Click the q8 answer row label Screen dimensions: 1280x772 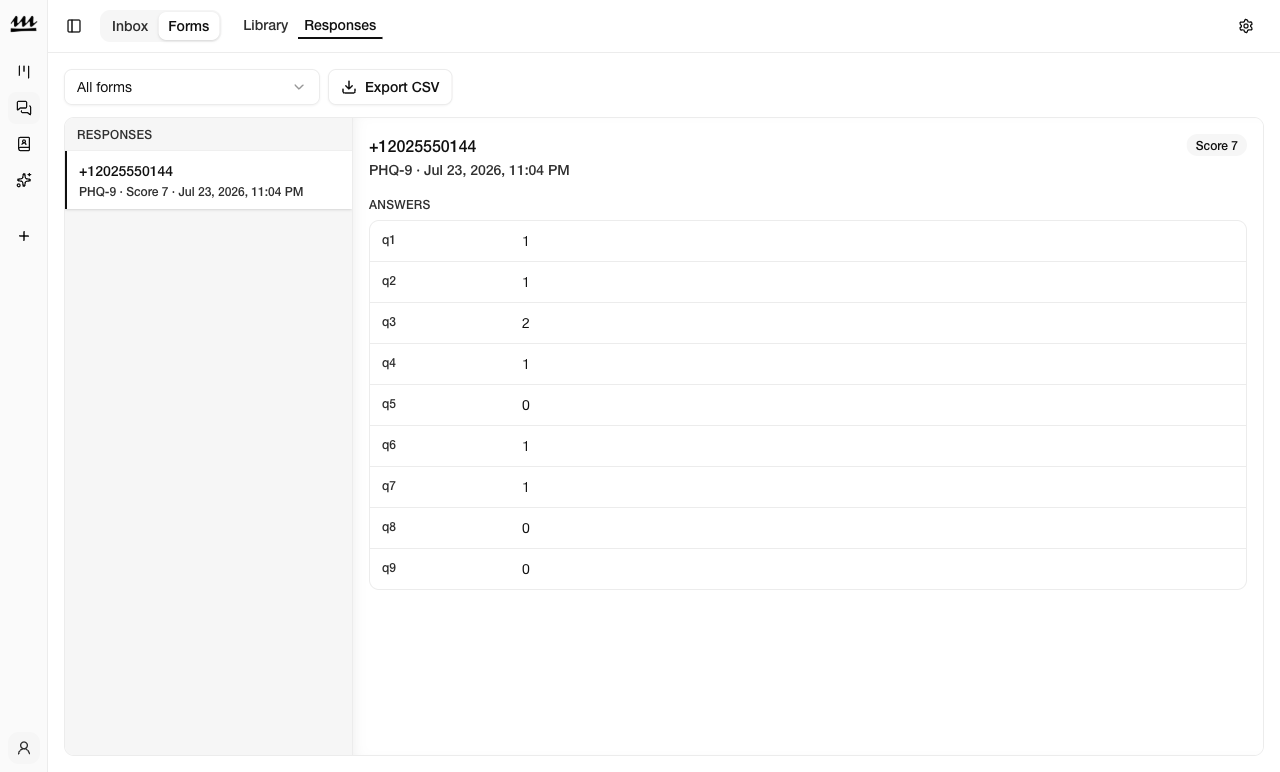389,527
